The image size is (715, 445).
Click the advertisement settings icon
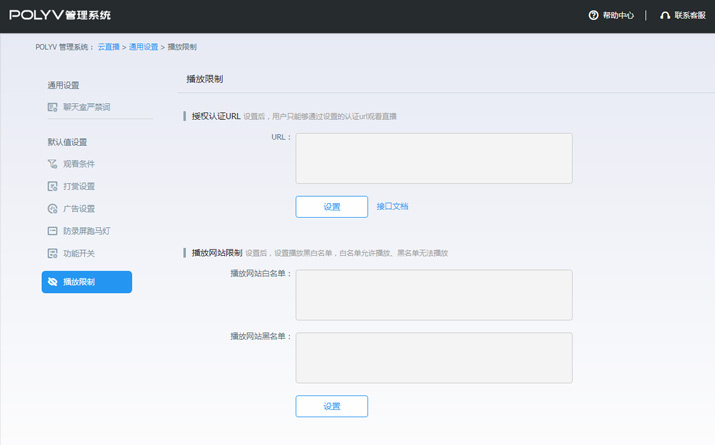tap(53, 209)
